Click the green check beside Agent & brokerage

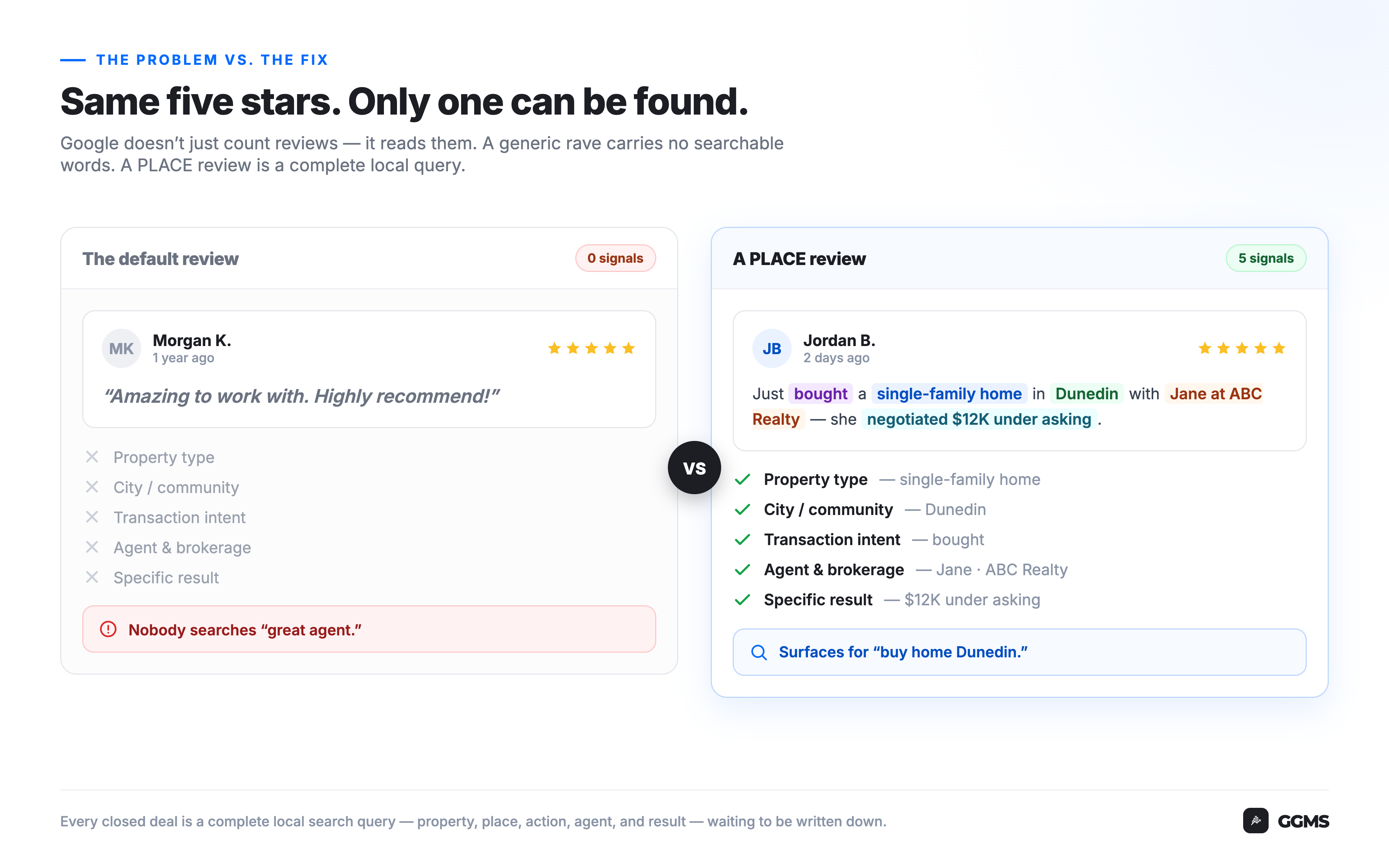[743, 569]
